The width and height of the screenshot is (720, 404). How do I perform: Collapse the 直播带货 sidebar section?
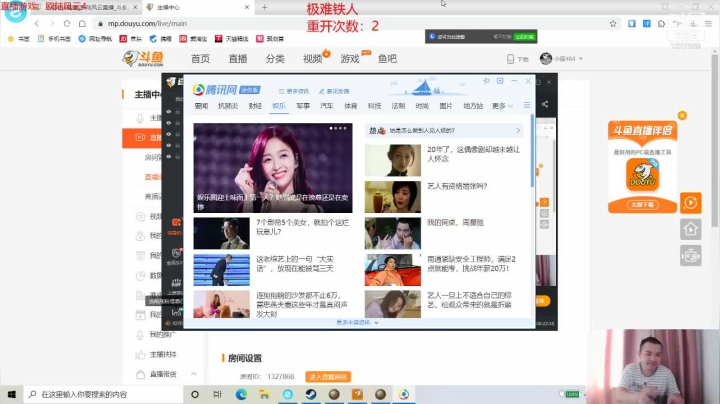click(x=194, y=374)
